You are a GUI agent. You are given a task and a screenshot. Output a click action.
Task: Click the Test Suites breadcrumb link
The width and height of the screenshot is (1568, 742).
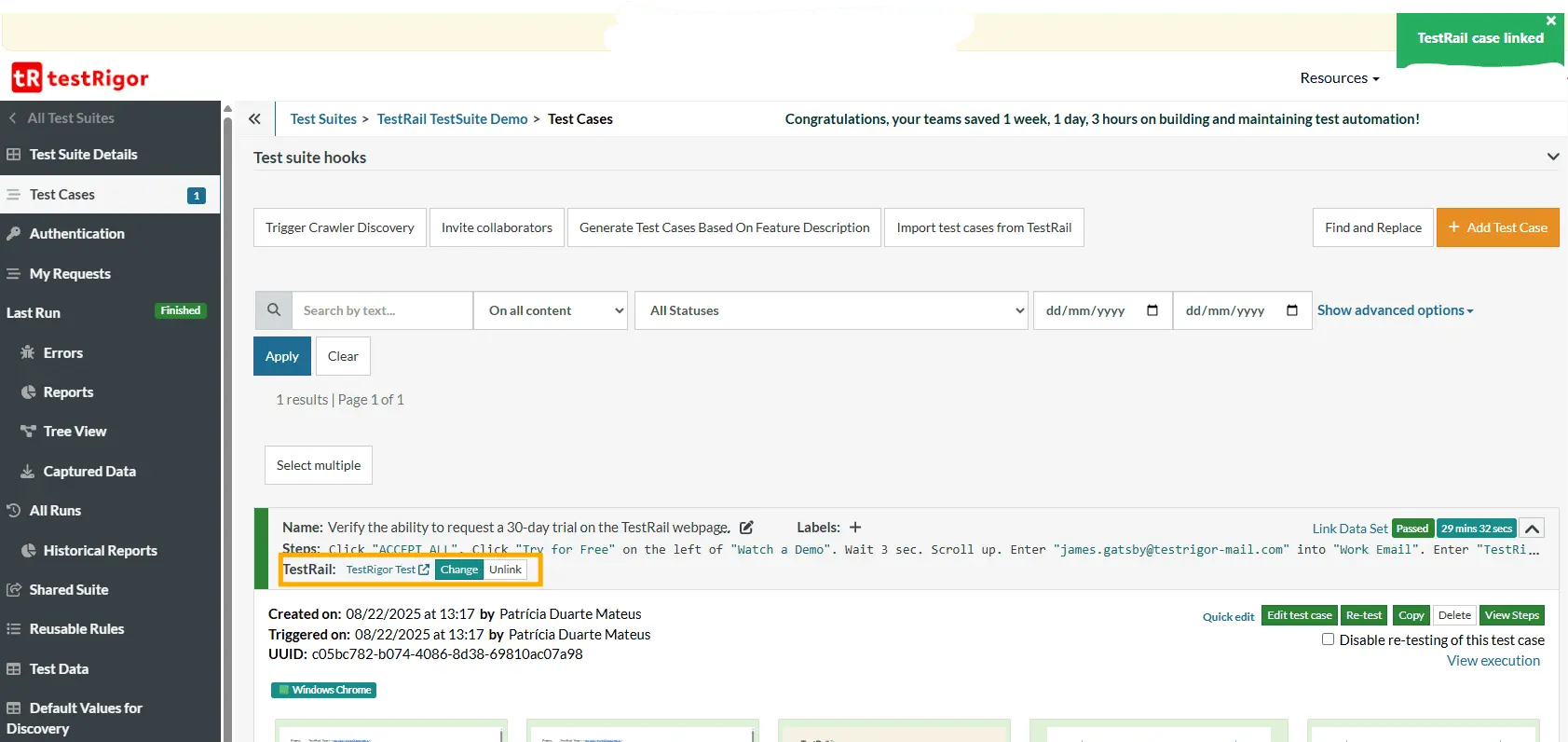323,119
